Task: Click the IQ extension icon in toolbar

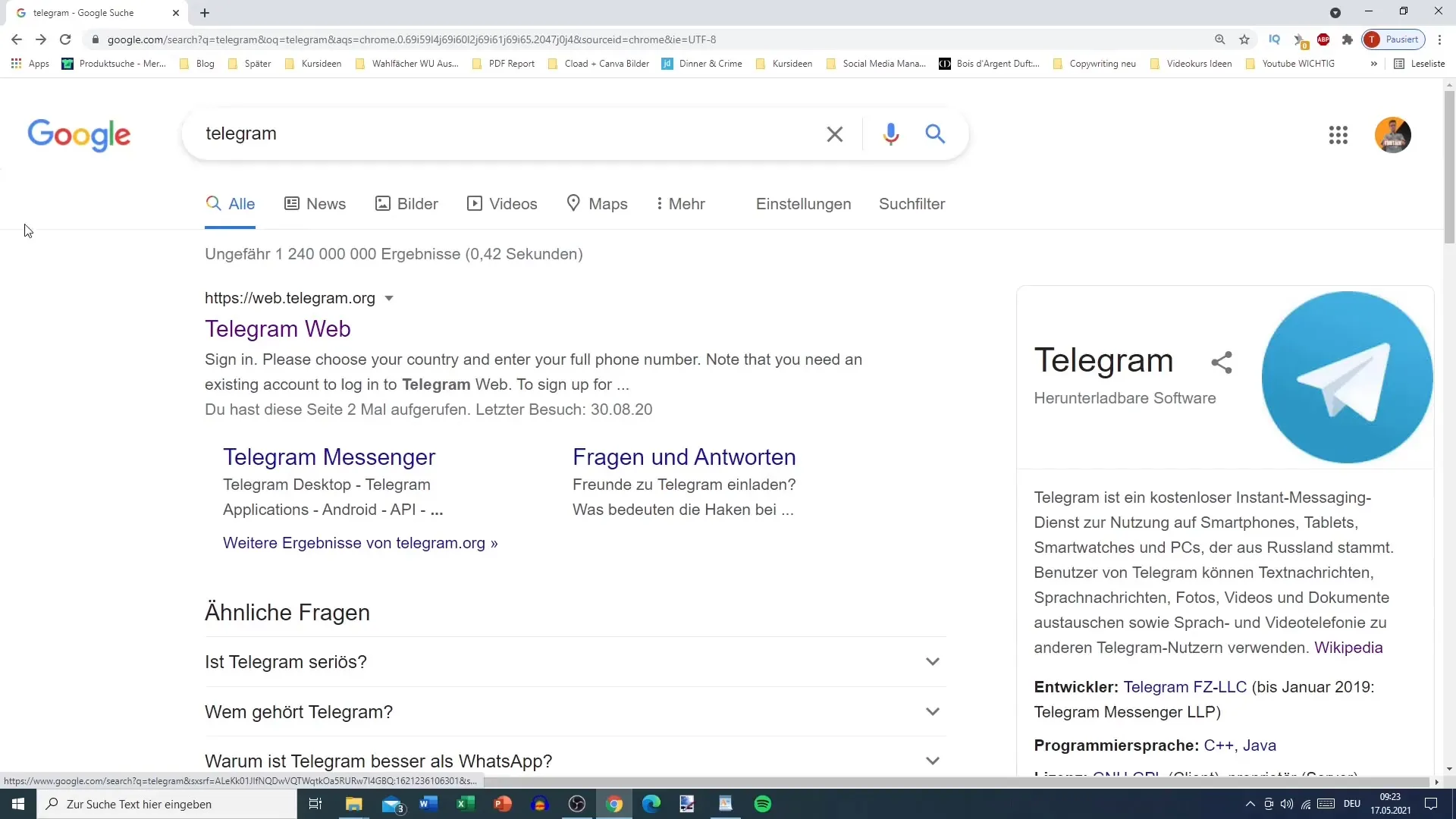Action: [1274, 39]
